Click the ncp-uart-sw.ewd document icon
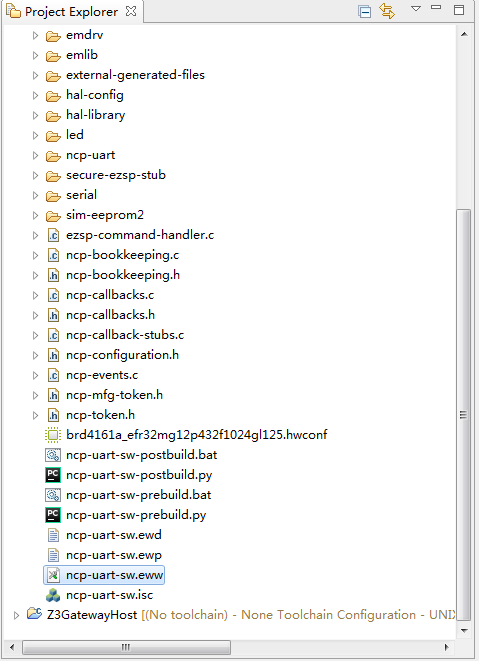This screenshot has width=479, height=661. (53, 535)
